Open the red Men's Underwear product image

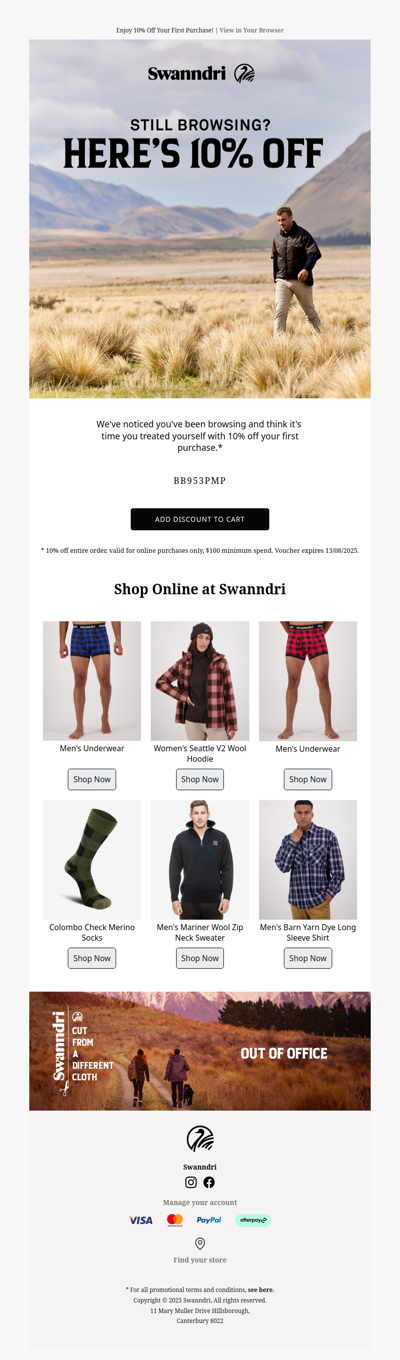[308, 681]
